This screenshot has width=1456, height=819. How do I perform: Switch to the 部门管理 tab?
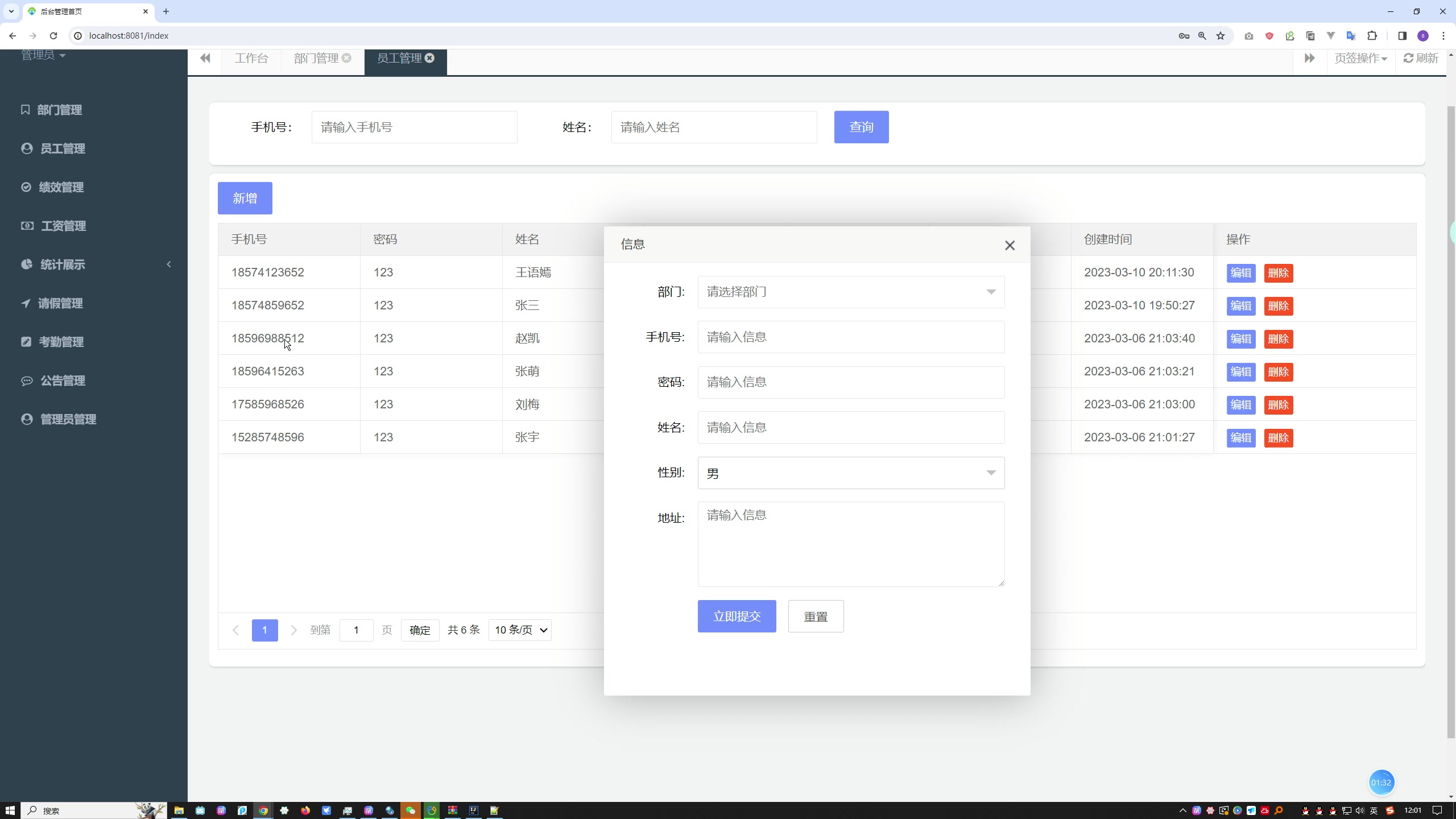316,59
